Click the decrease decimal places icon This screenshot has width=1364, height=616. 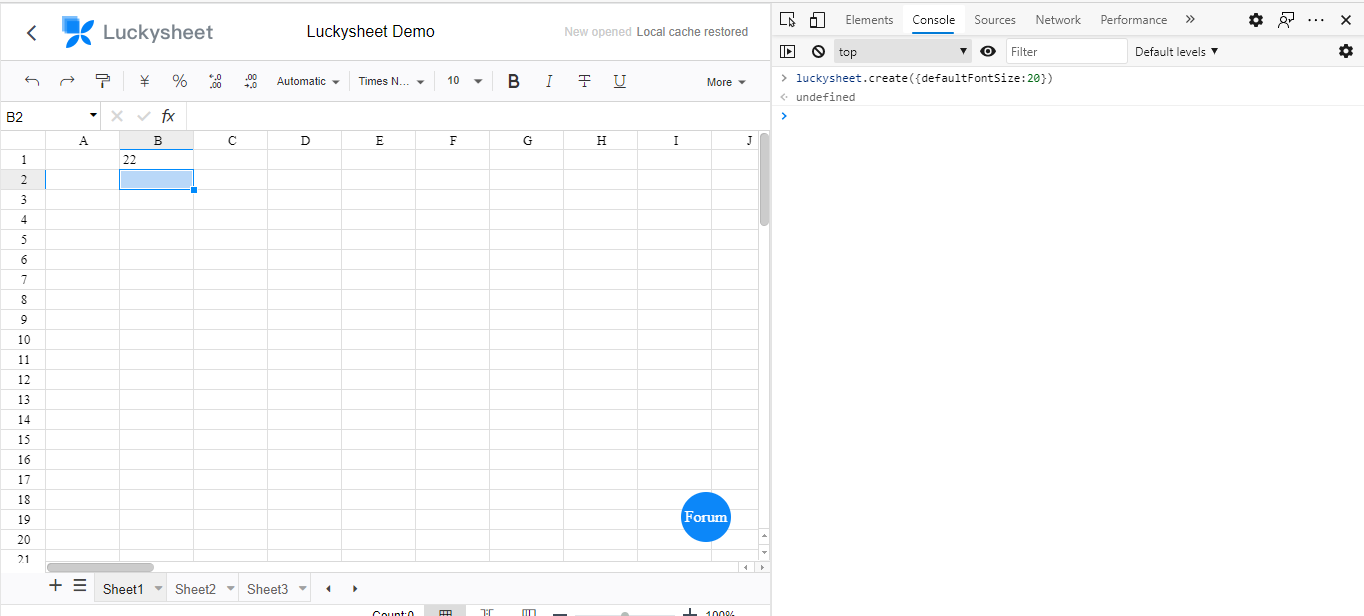215,82
